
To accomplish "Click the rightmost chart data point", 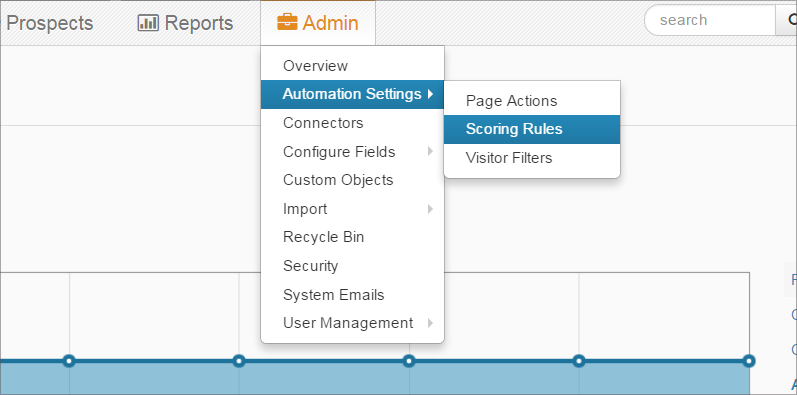I will 748,361.
